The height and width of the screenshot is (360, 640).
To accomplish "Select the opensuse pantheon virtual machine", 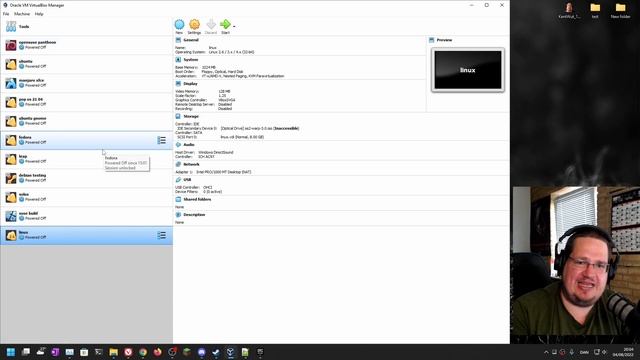I will tap(87, 45).
